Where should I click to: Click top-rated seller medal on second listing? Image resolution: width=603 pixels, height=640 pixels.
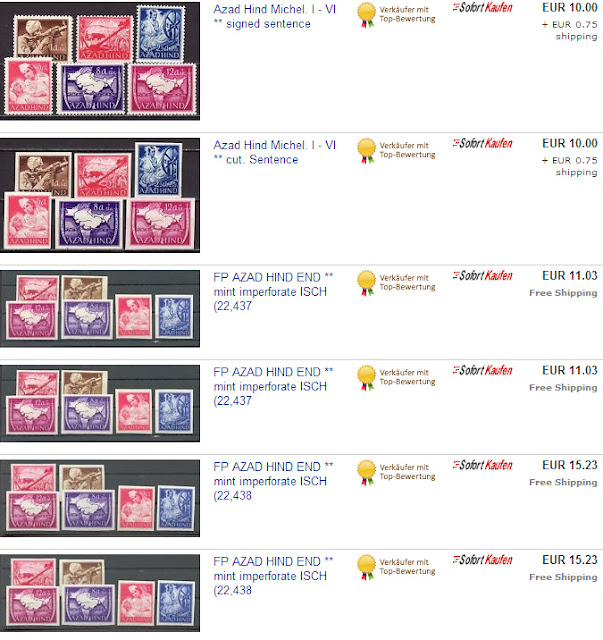[366, 151]
